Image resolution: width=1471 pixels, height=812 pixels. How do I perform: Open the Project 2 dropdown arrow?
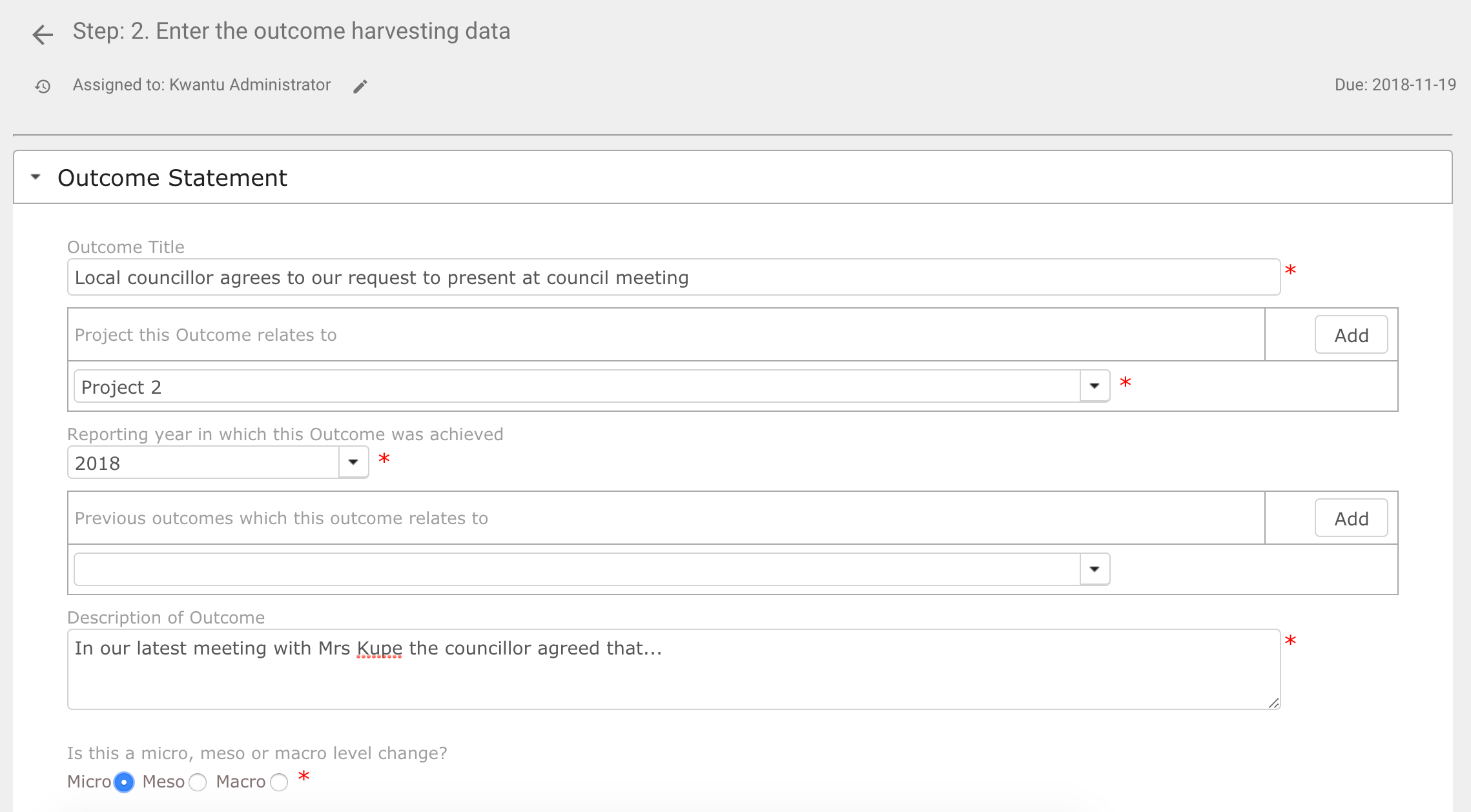(x=1095, y=386)
